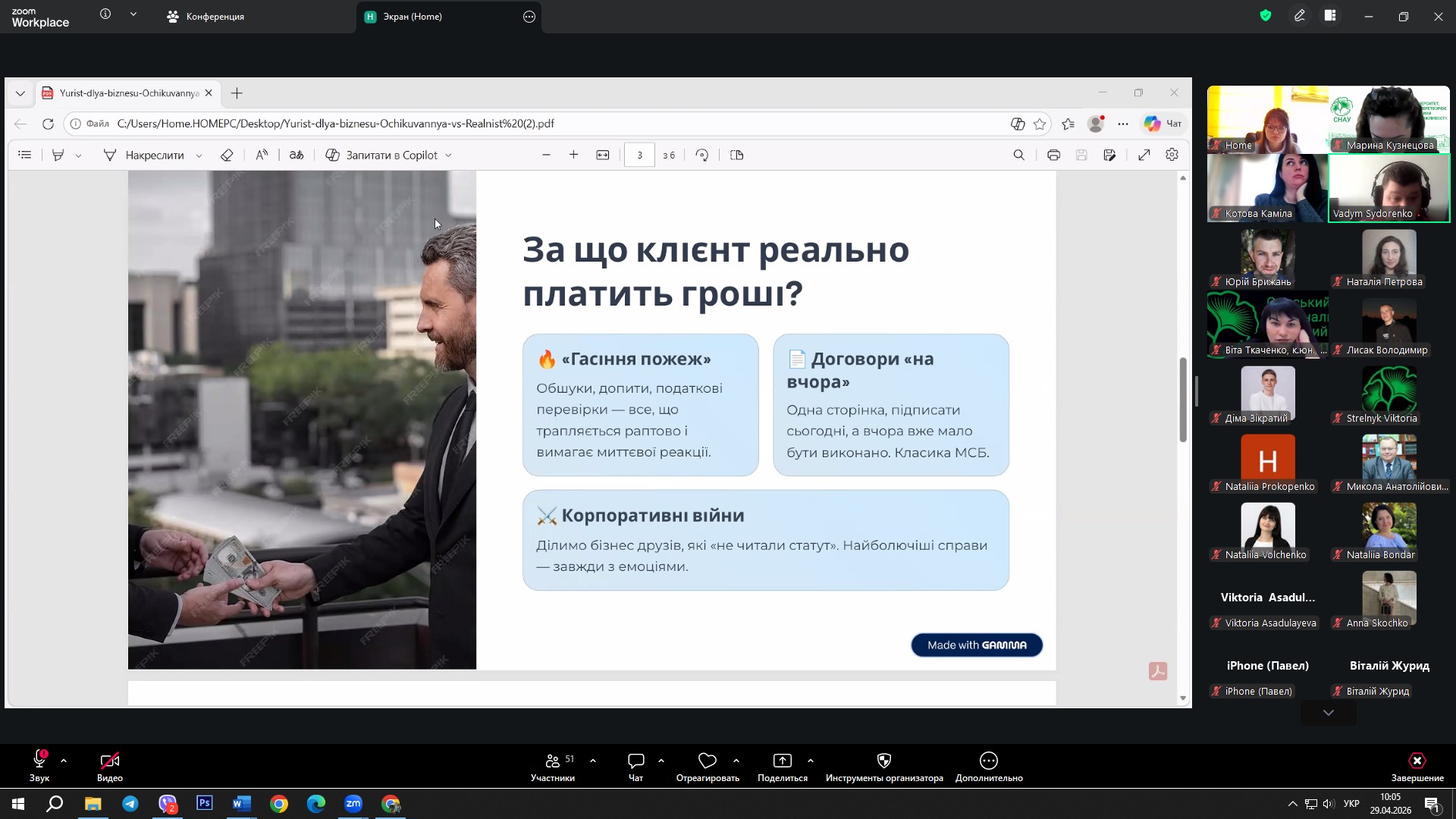Toggle the microphone Звук button
This screenshot has width=1456, height=819.
tap(39, 761)
